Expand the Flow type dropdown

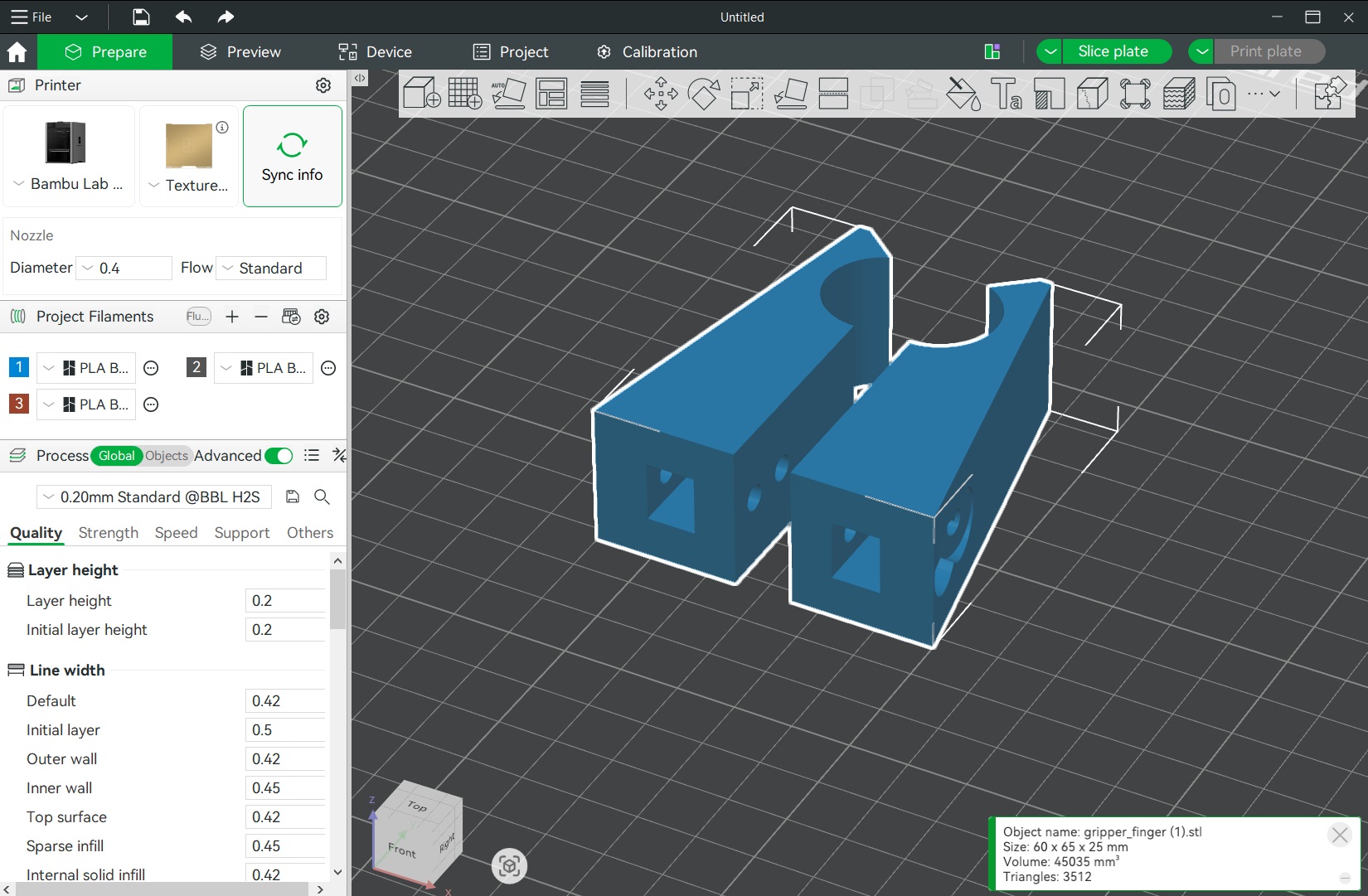pos(270,269)
